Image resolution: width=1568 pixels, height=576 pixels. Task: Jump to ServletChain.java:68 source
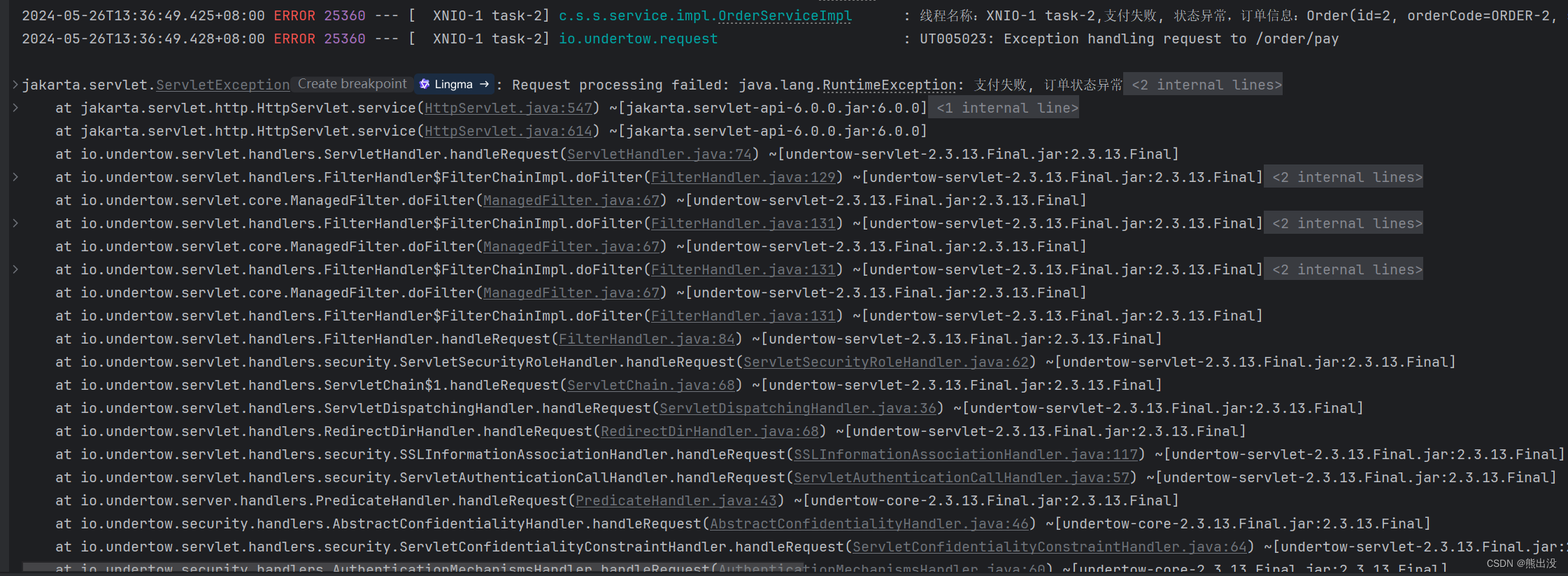pos(651,385)
